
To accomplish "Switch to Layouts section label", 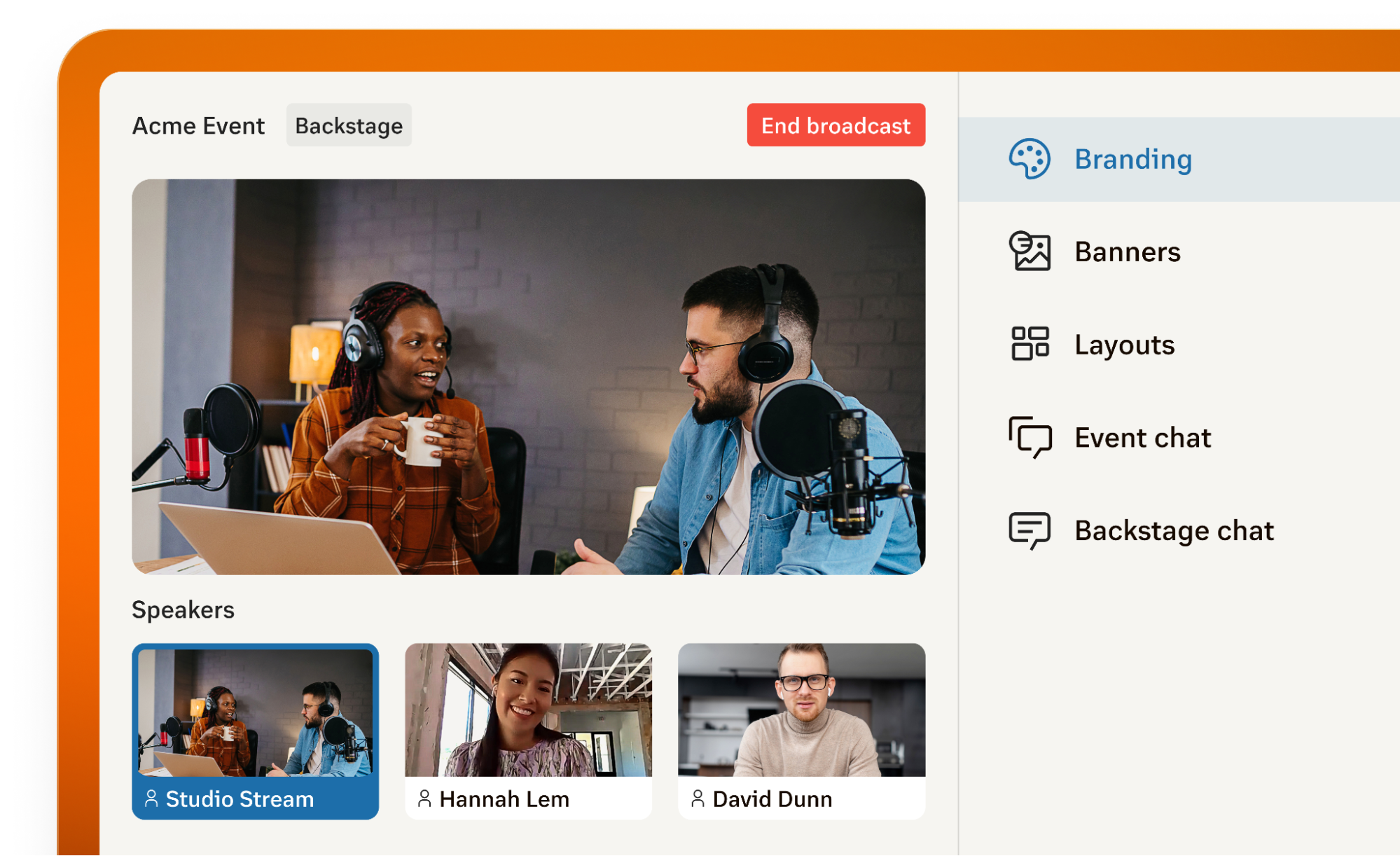I will click(1124, 345).
